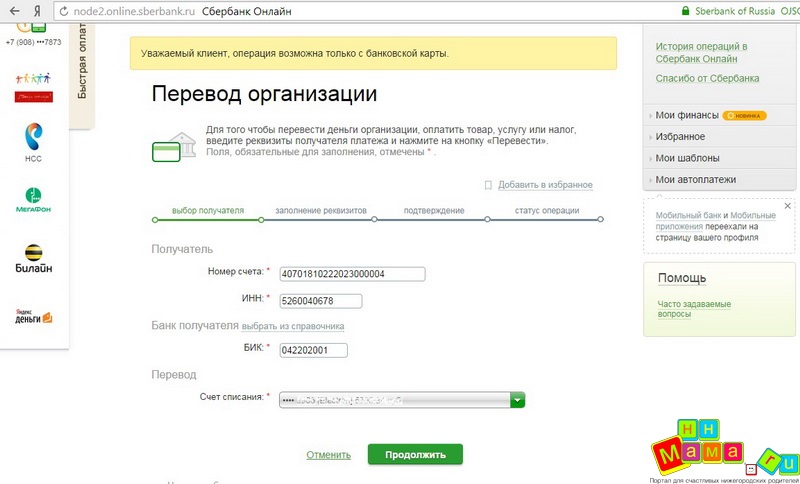Close the Мобильный банк notice with X
This screenshot has width=800, height=484.
(x=787, y=206)
